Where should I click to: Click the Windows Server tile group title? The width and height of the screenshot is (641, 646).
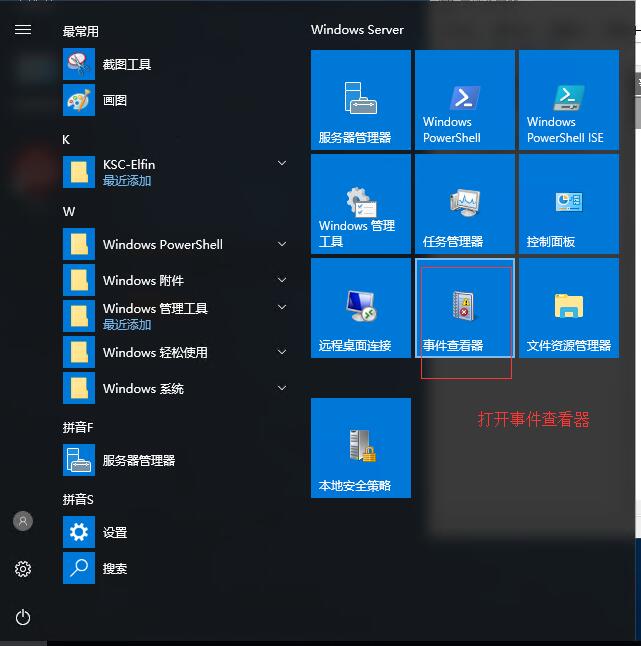(x=357, y=30)
